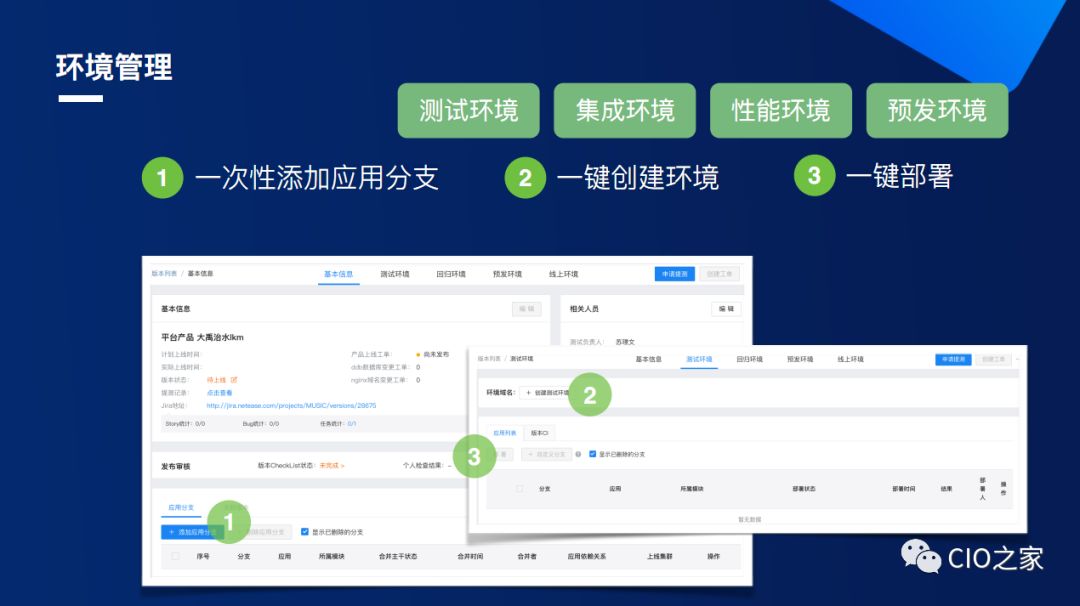This screenshot has height=606, width=1080.
Task: Click the 待上线 version status text
Action: tap(216, 380)
